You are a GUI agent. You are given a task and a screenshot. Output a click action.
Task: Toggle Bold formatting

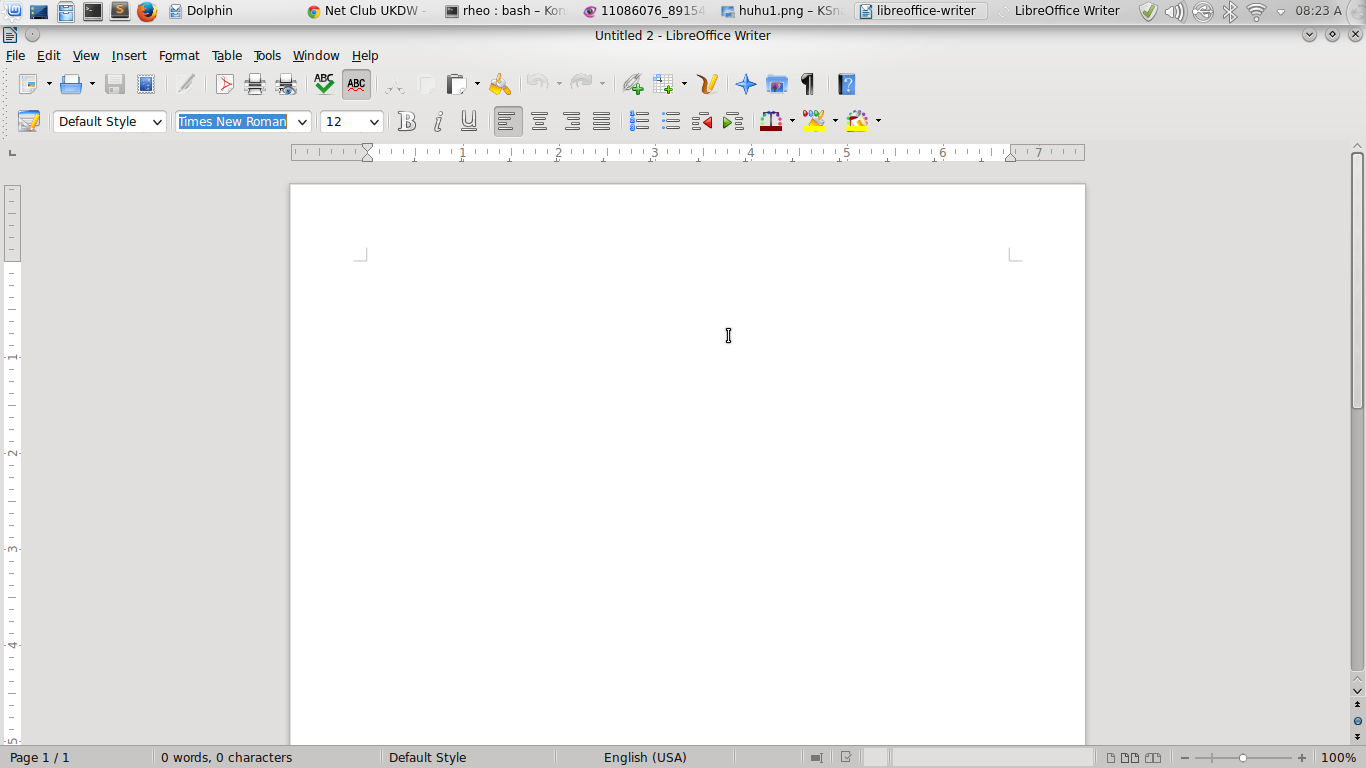pos(406,121)
